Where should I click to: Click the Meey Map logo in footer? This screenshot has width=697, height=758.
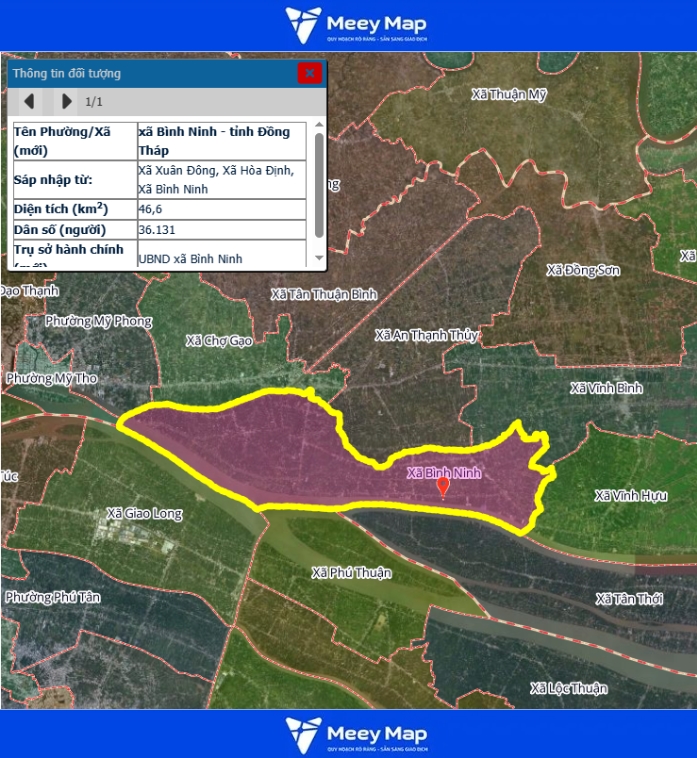[x=357, y=734]
